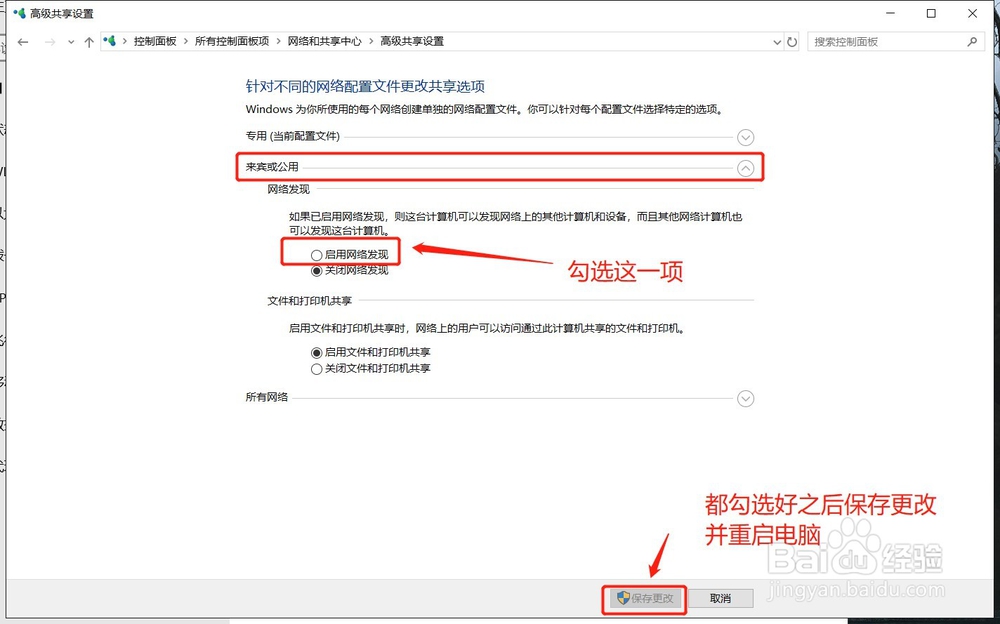Expand the 专用 (当前配置文件) profile section
This screenshot has height=624, width=1000.
[745, 136]
